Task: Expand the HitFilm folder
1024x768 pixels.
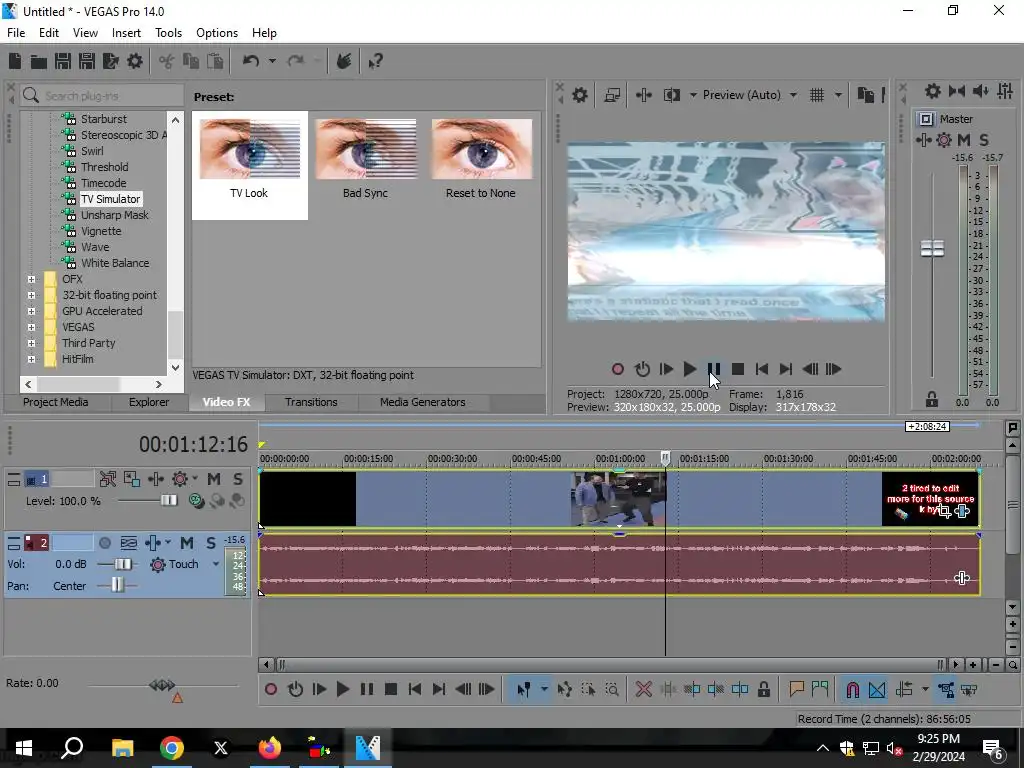Action: point(31,359)
